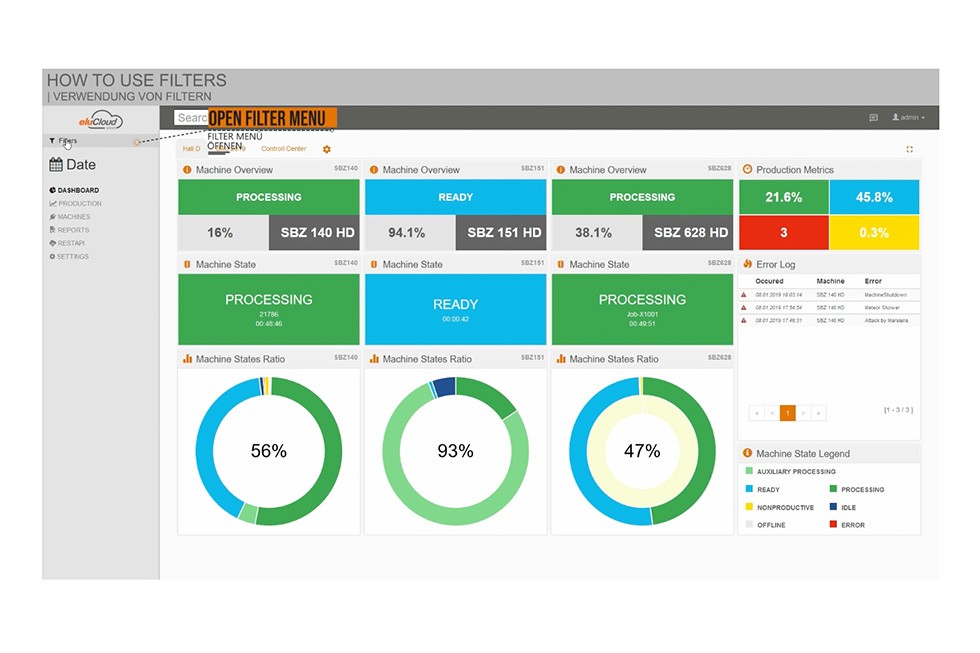Click the eluCloud logo

[x=101, y=121]
